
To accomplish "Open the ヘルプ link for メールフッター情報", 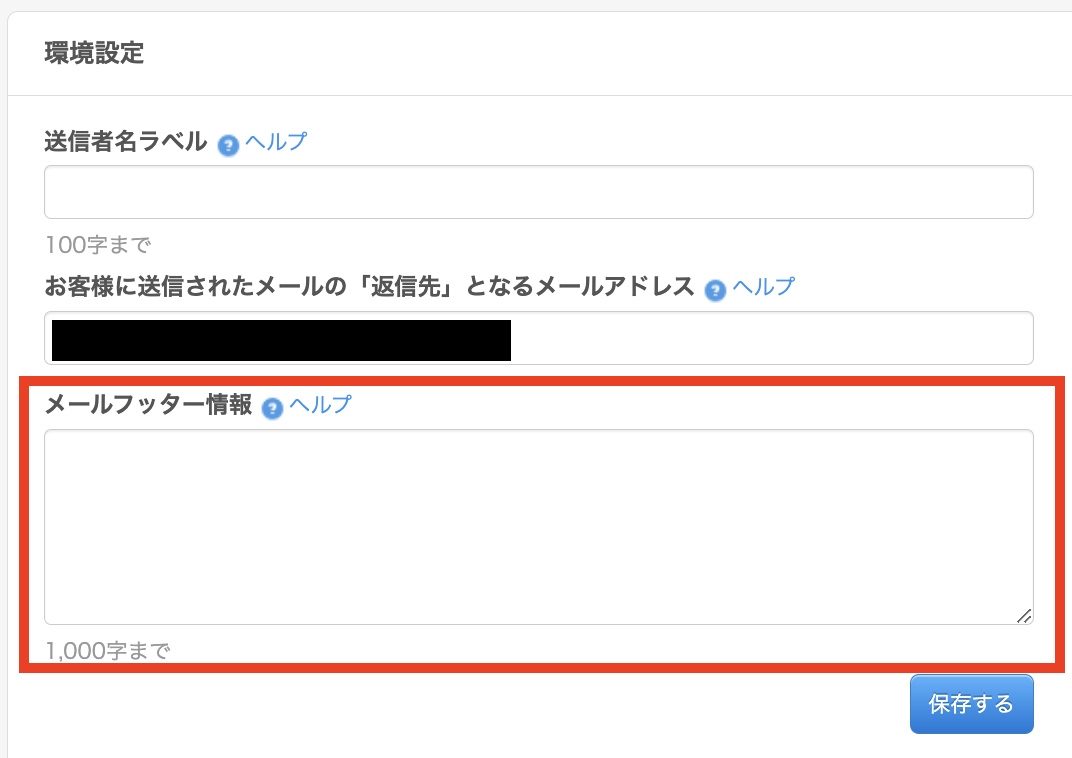I will point(320,405).
